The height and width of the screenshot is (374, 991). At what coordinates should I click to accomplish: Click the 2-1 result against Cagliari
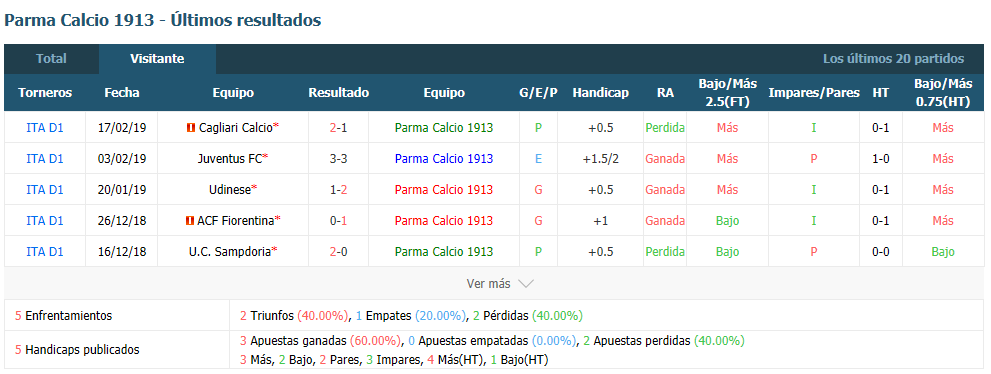coord(338,128)
